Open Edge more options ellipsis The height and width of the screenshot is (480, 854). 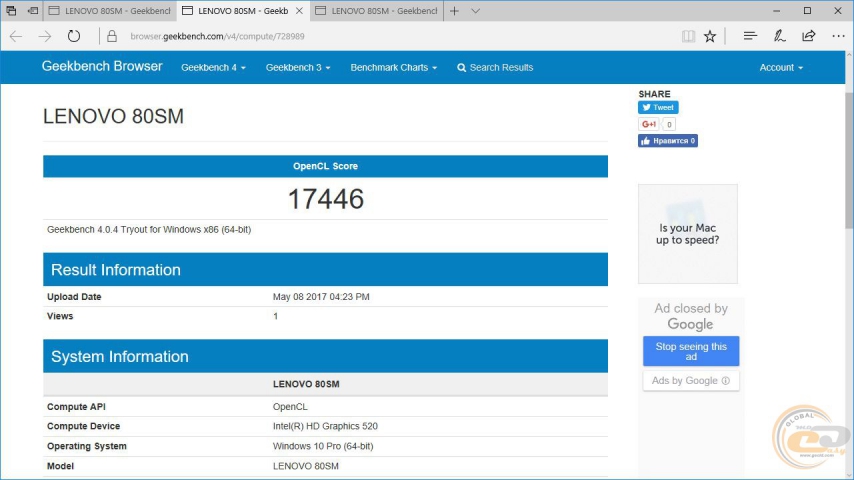[x=838, y=37]
